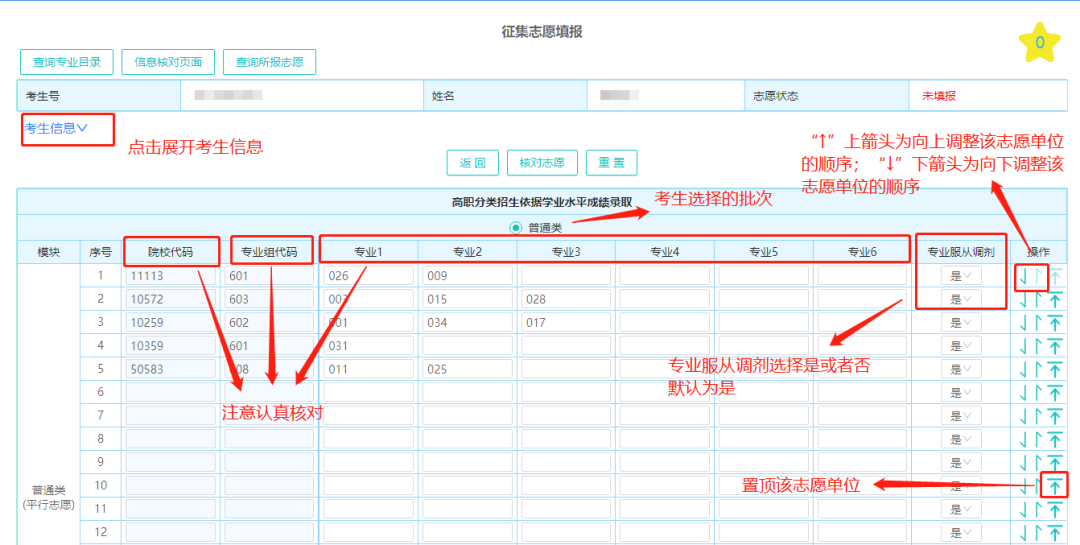Move row 3 volunteer up one position
This screenshot has width=1080, height=545.
1037,323
